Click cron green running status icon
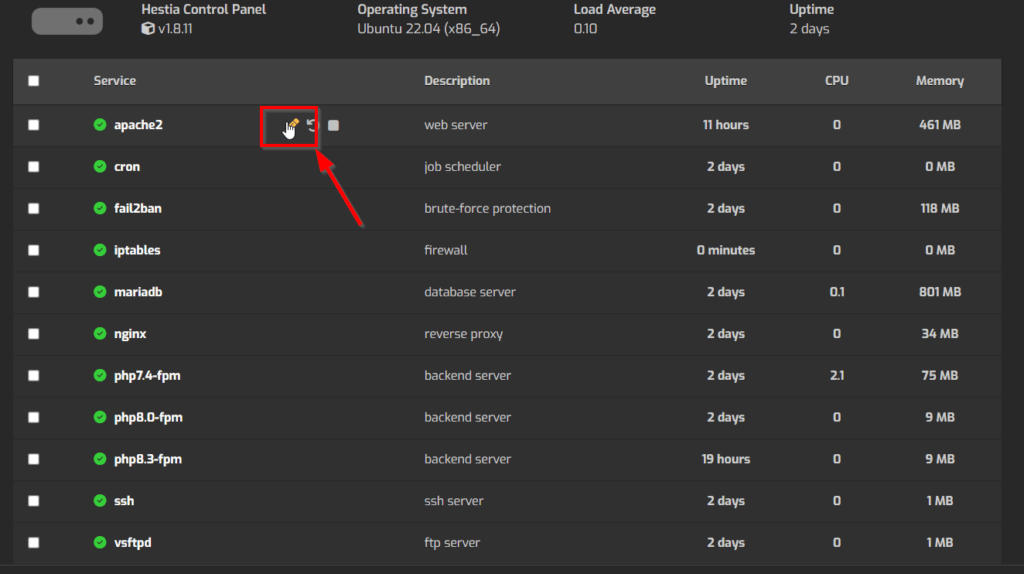Viewport: 1024px width, 574px height. click(x=100, y=167)
